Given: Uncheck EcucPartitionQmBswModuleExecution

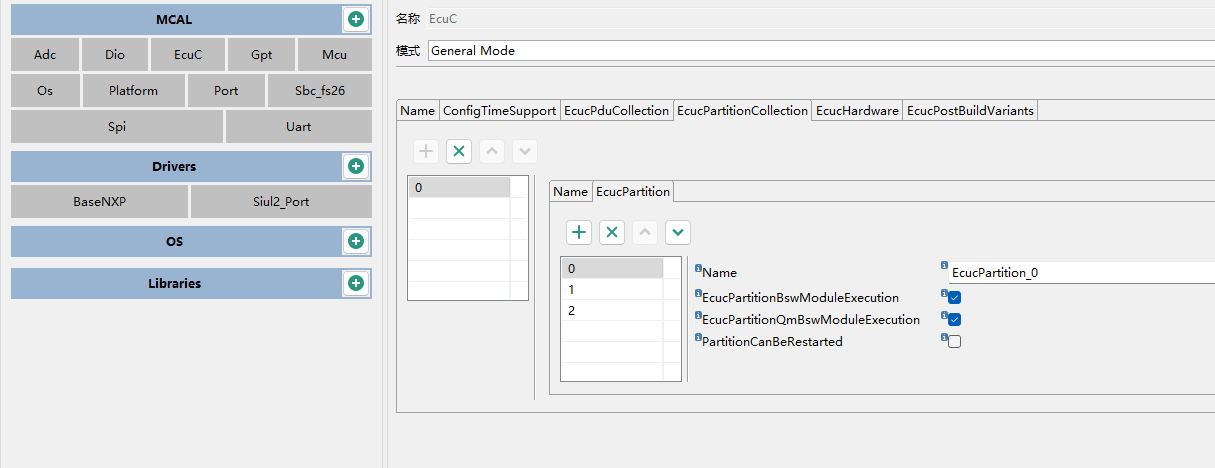Looking at the screenshot, I should (955, 320).
